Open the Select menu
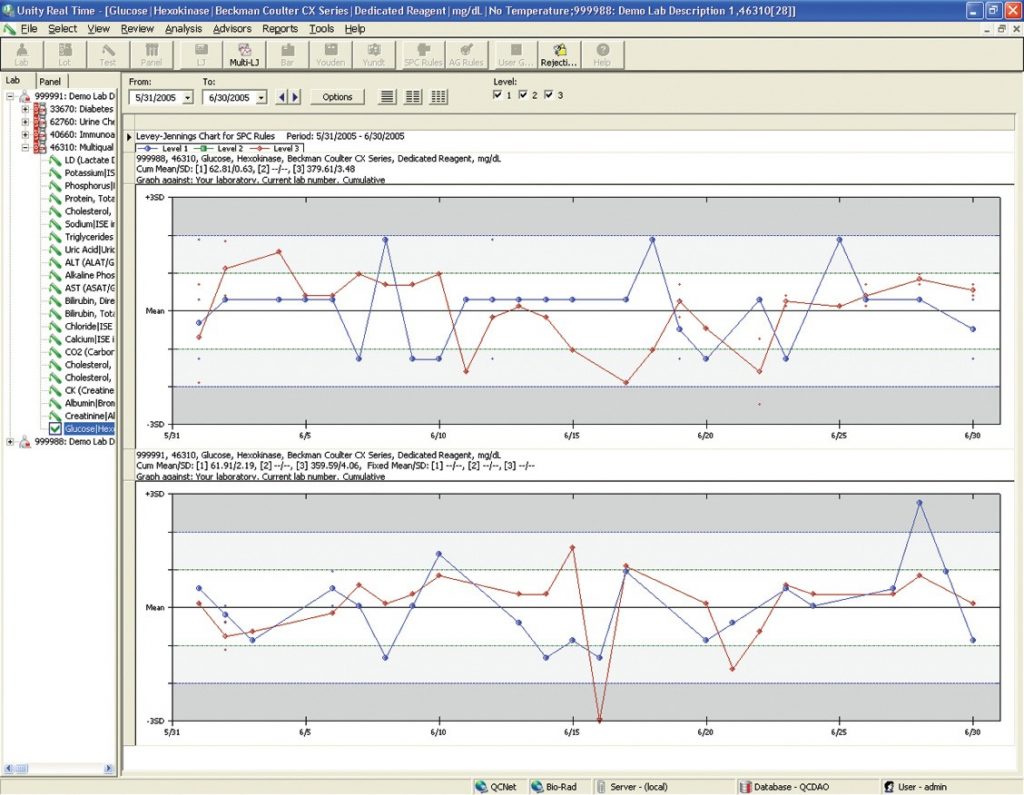Screen dimensions: 1024x795 [x=63, y=29]
